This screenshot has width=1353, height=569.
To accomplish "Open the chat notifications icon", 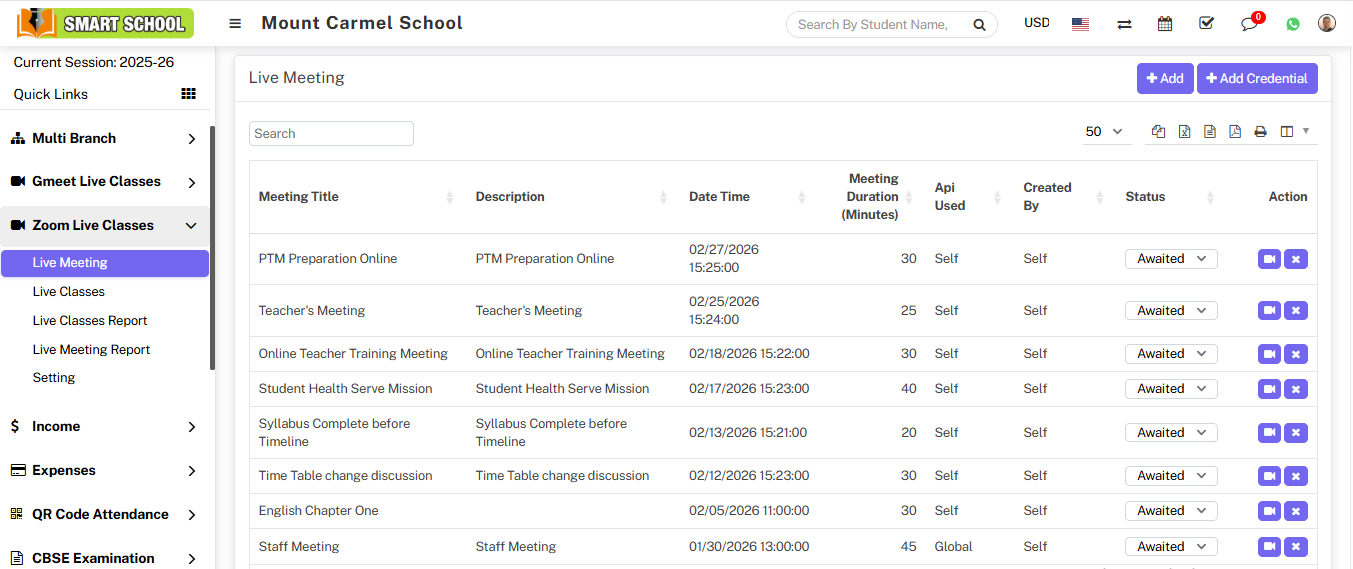I will tap(1249, 24).
